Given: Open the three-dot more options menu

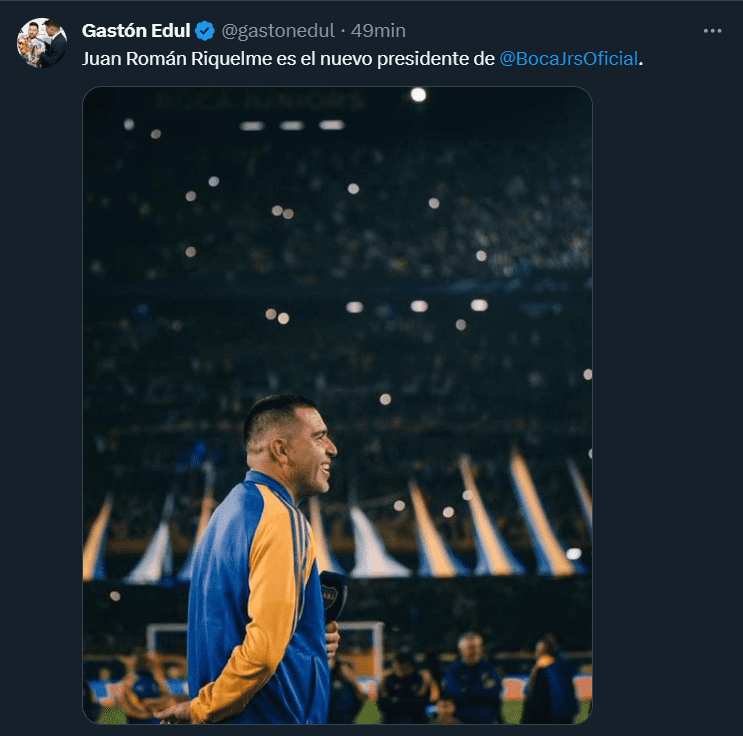Looking at the screenshot, I should pyautogui.click(x=711, y=31).
